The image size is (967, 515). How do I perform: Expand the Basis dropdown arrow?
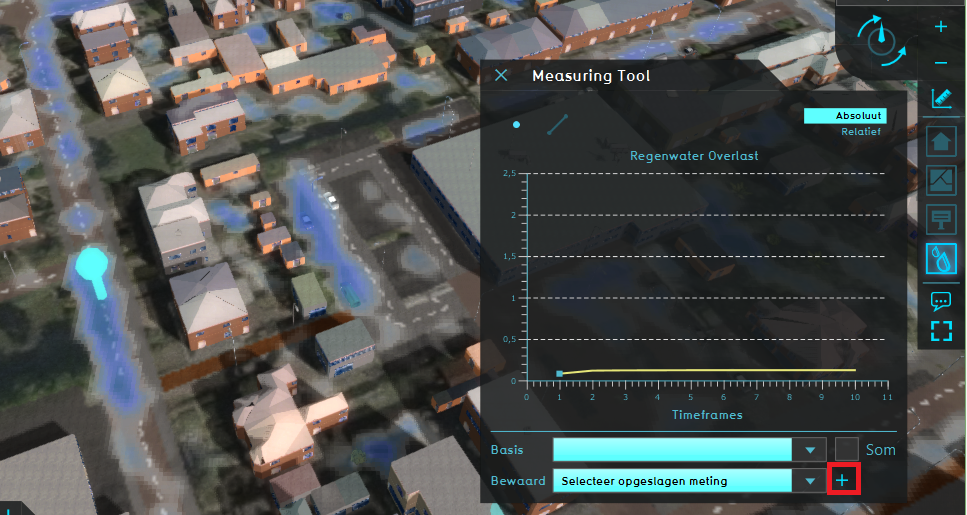point(809,450)
